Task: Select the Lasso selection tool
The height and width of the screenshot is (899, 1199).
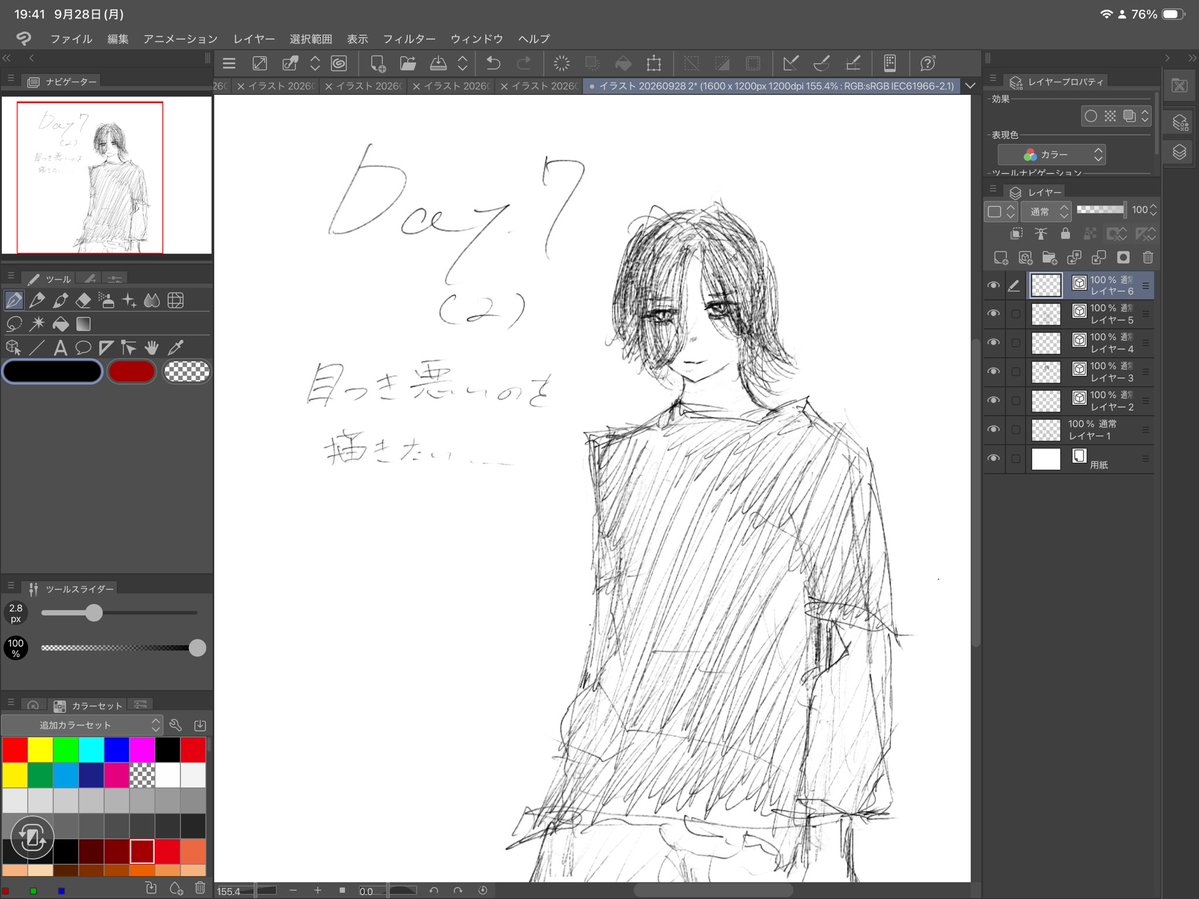Action: (14, 324)
